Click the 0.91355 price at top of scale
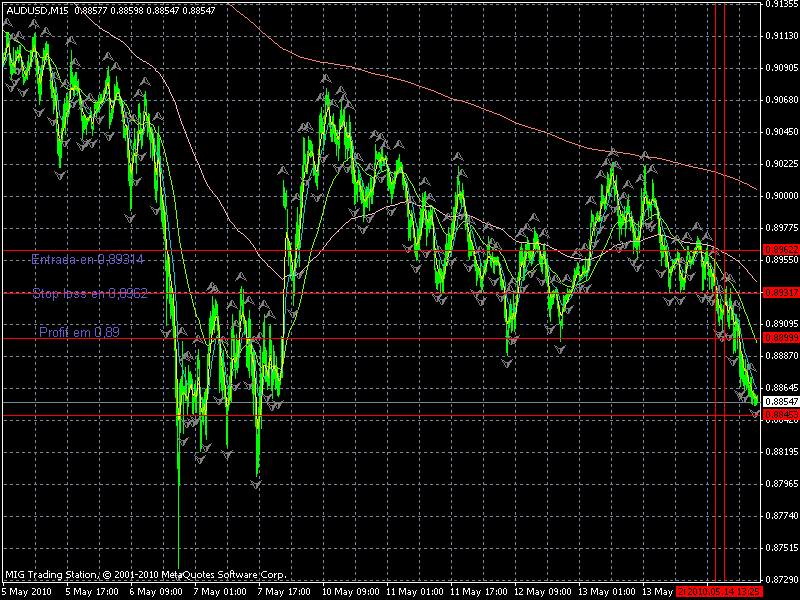 point(780,5)
